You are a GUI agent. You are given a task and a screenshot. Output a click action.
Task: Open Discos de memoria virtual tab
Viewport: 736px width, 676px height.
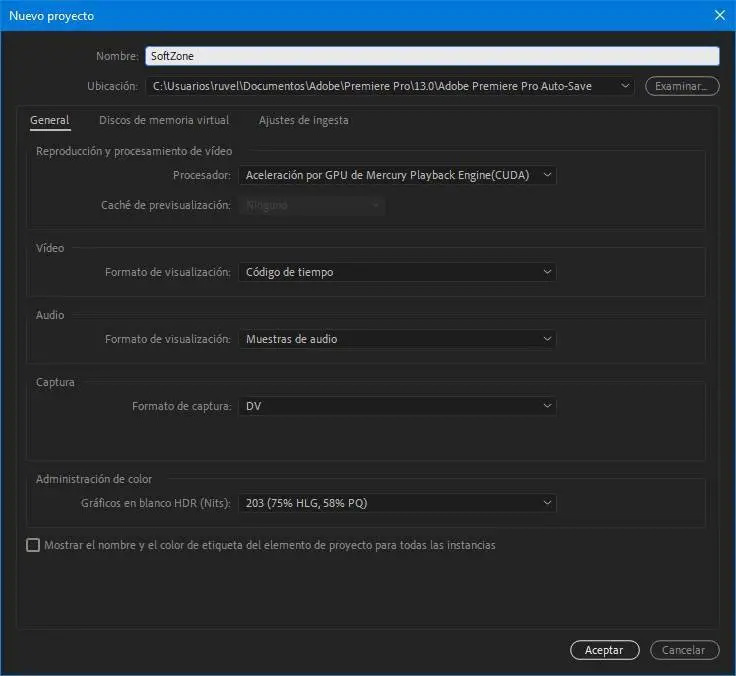pos(164,120)
